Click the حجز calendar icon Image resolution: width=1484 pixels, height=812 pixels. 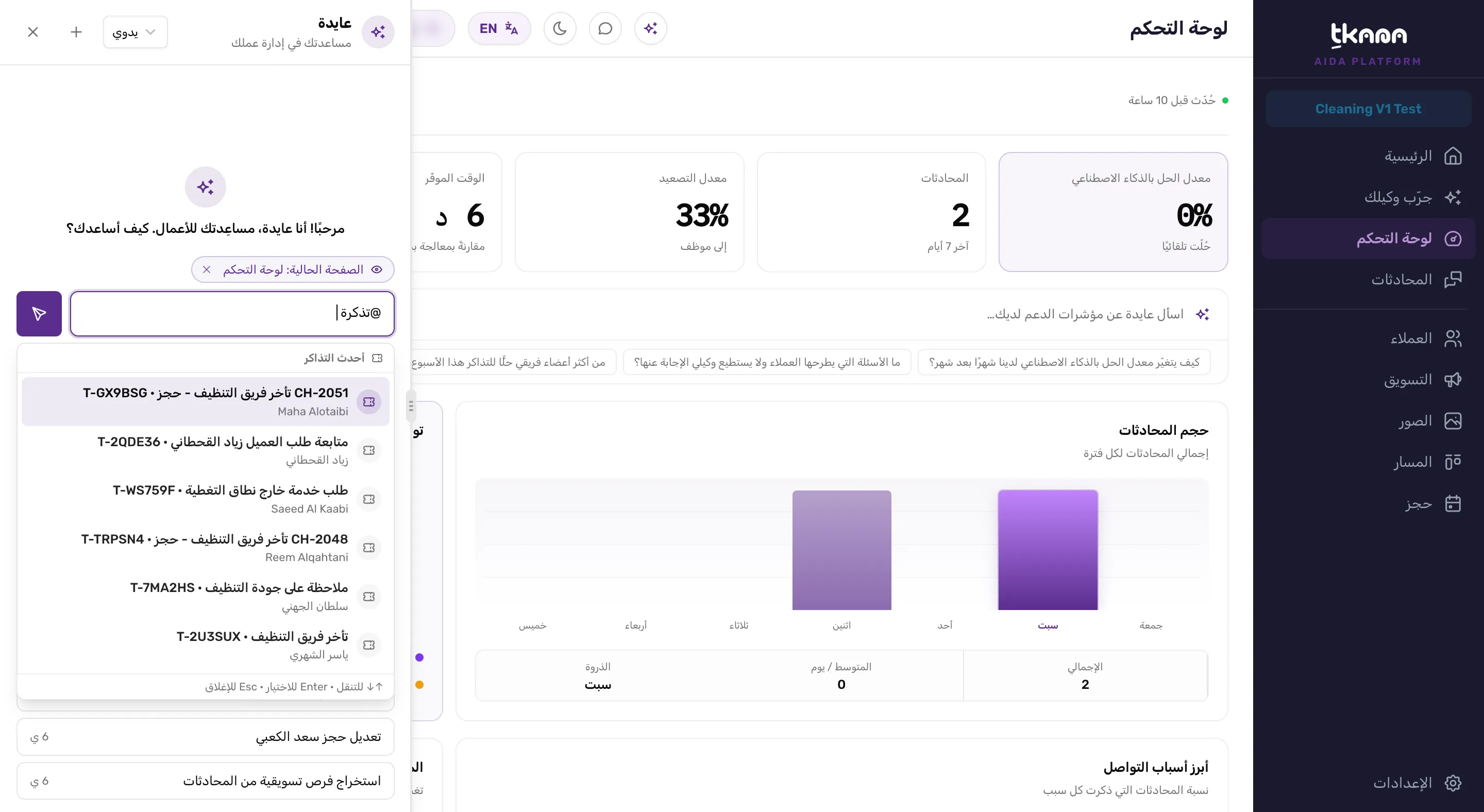1453,503
